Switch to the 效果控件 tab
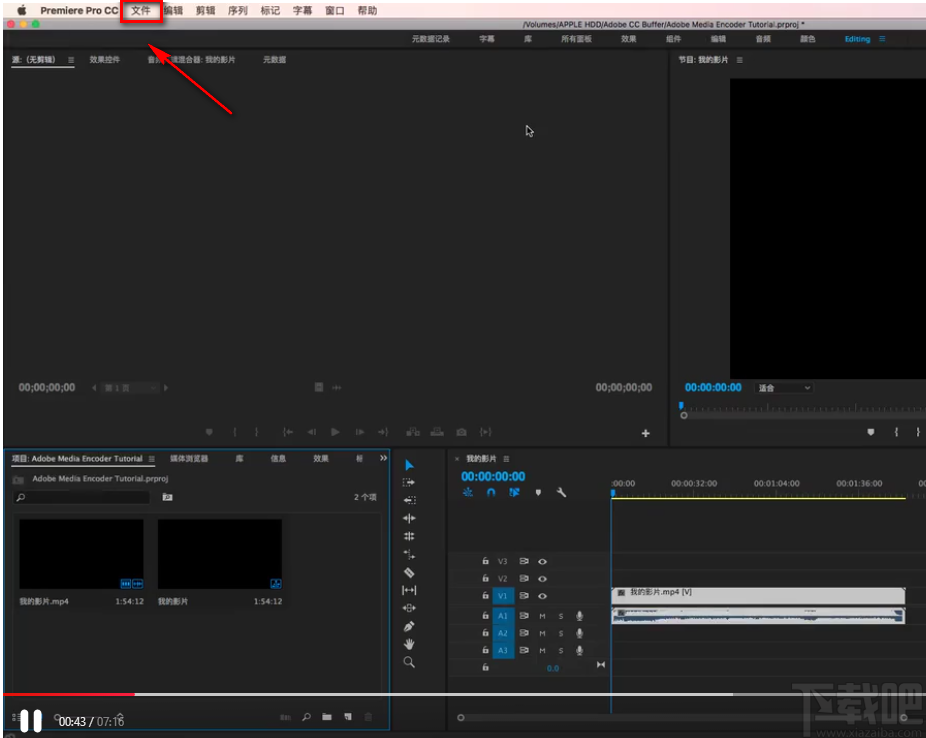The width and height of the screenshot is (926, 738). point(105,60)
